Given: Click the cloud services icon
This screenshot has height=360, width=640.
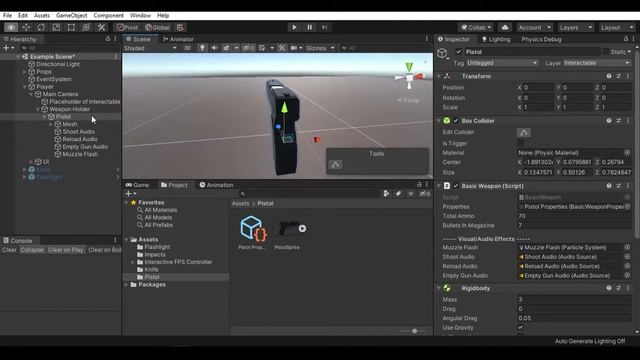Looking at the screenshot, I should pyautogui.click(x=505, y=27).
